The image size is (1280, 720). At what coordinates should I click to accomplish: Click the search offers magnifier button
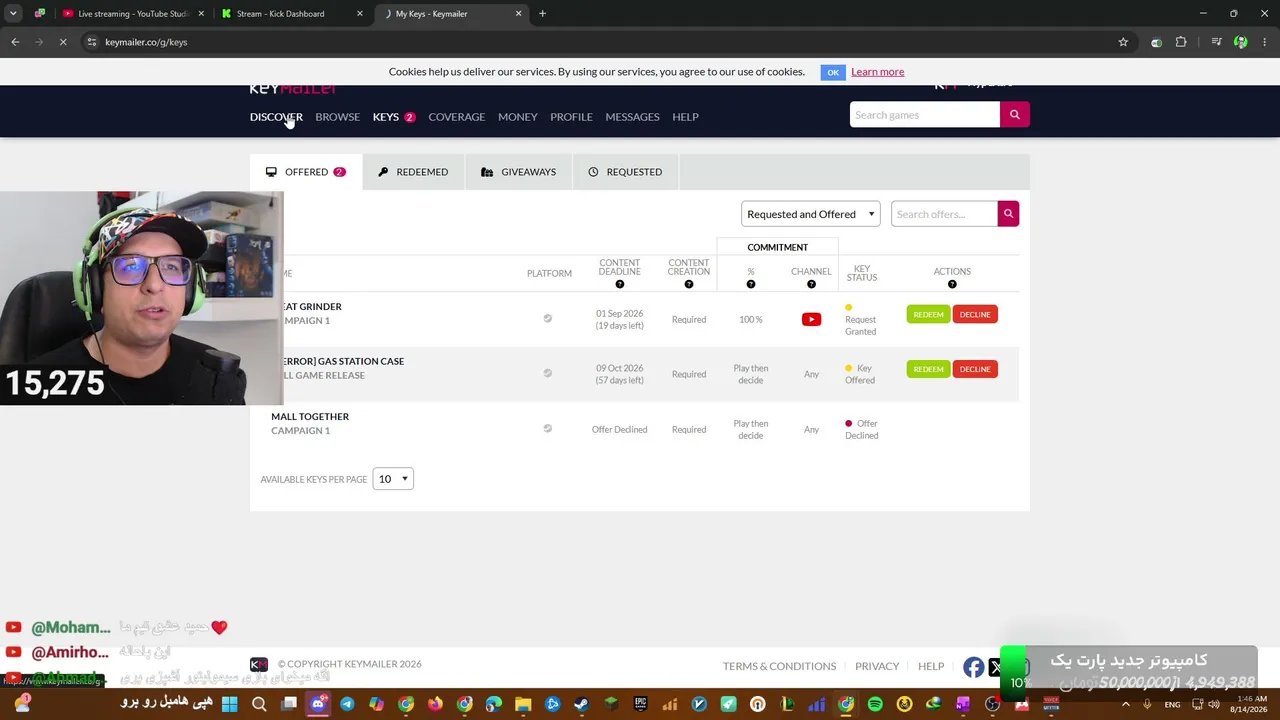(x=1008, y=214)
